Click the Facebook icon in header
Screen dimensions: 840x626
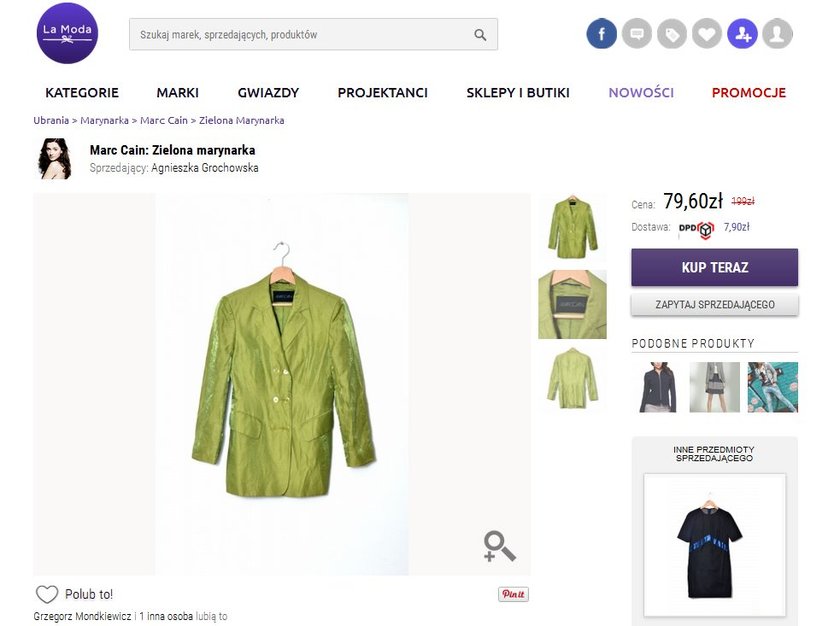coord(601,34)
